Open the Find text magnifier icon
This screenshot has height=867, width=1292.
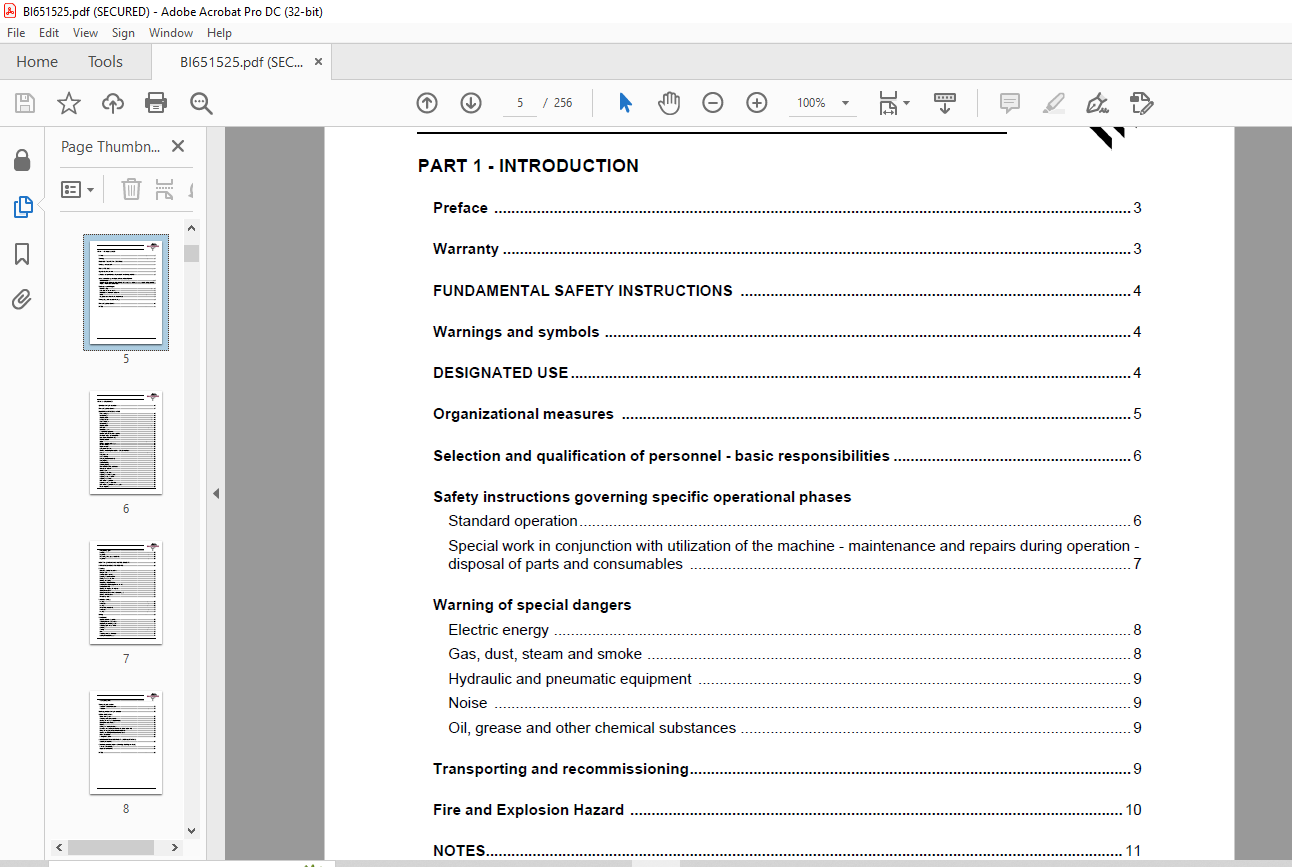click(x=201, y=103)
